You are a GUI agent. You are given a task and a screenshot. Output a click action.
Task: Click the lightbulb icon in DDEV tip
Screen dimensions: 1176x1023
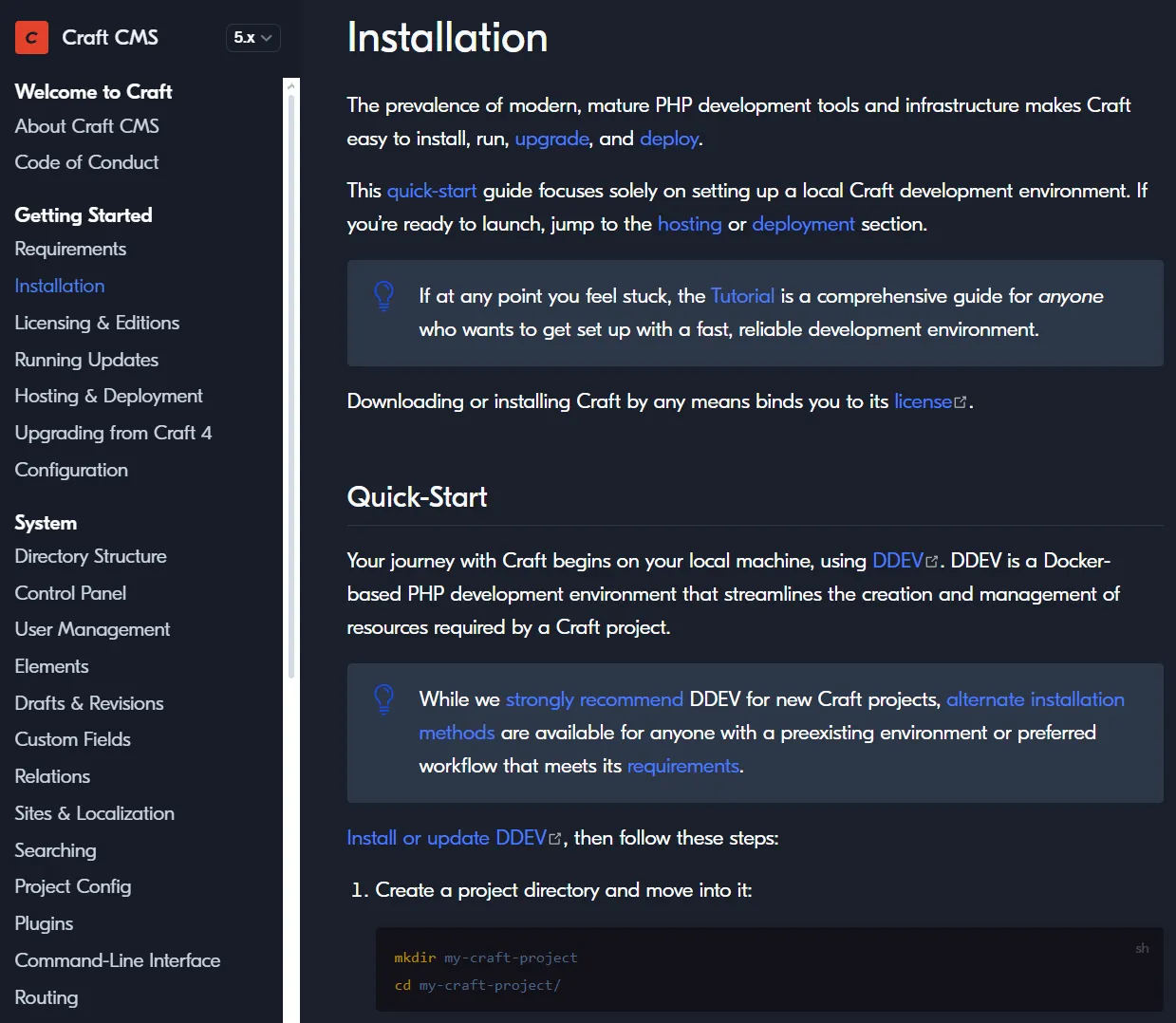(x=383, y=699)
